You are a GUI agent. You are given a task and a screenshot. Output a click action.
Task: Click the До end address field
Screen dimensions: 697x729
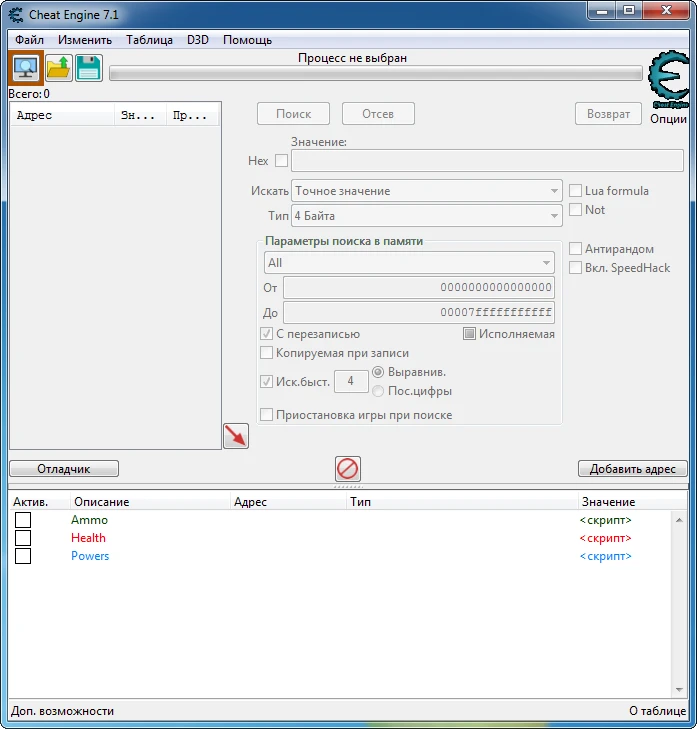click(418, 312)
